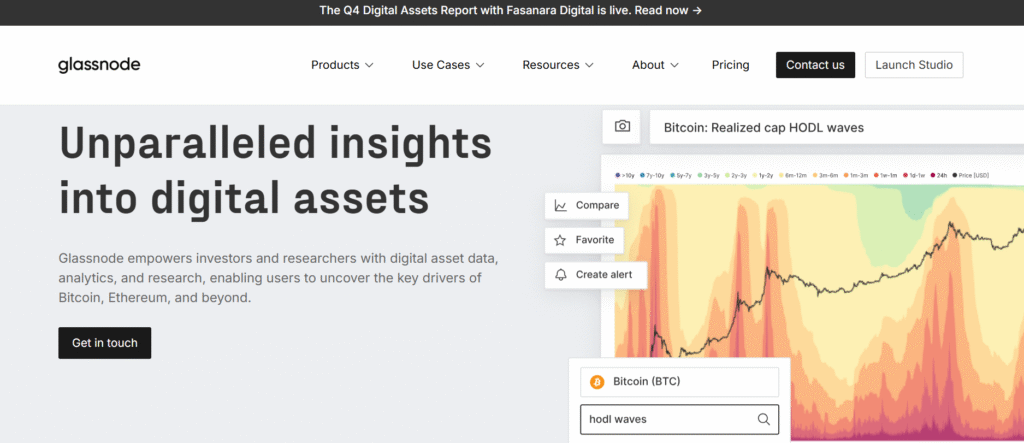Viewport: 1024px width, 443px height.
Task: Click the glassnode logo
Action: coord(99,65)
